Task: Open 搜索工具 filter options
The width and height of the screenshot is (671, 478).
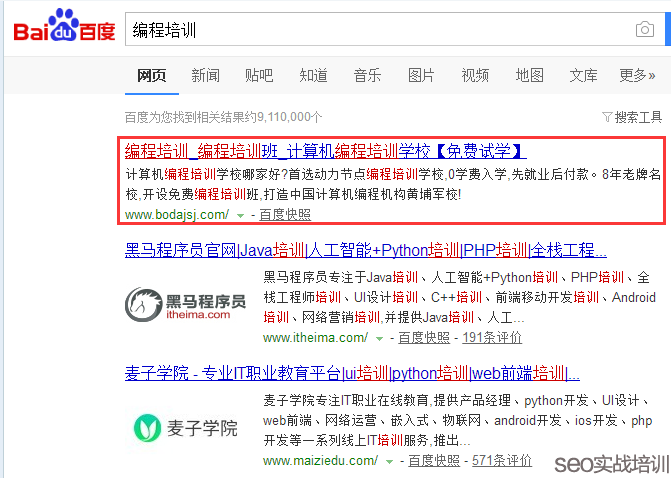Action: click(632, 117)
